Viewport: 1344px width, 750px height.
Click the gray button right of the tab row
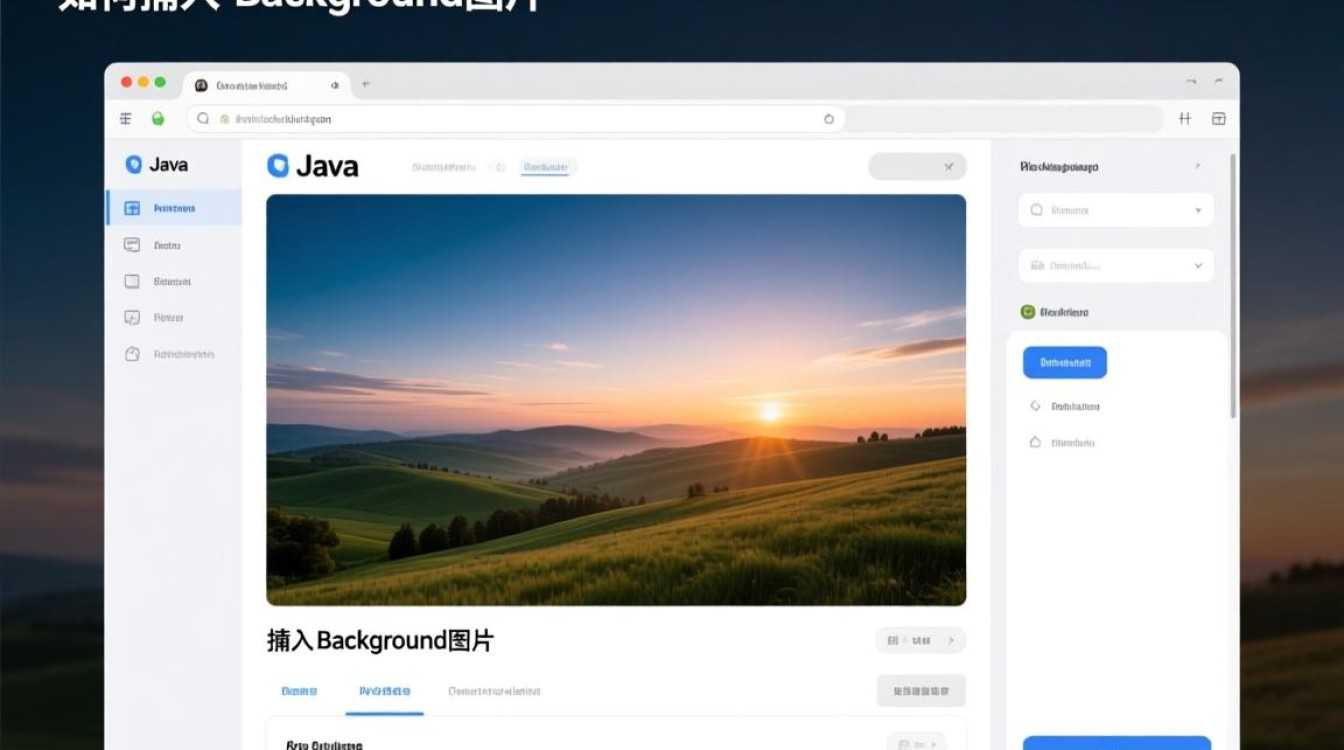point(922,691)
